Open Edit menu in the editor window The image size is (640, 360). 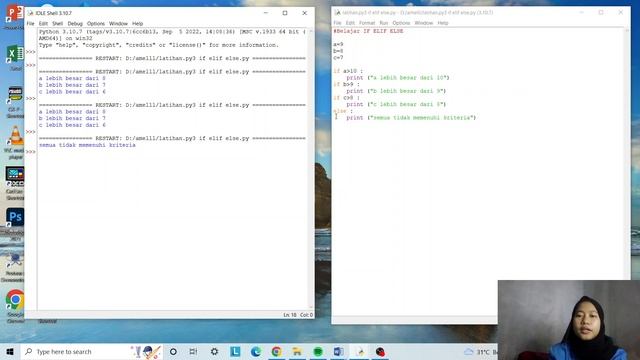[x=350, y=23]
